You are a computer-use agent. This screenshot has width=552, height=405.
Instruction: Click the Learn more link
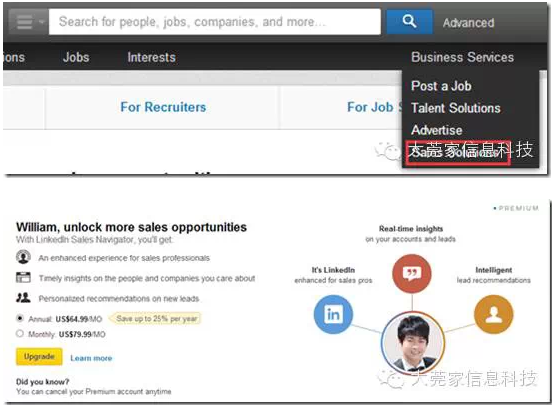pyautogui.click(x=91, y=358)
